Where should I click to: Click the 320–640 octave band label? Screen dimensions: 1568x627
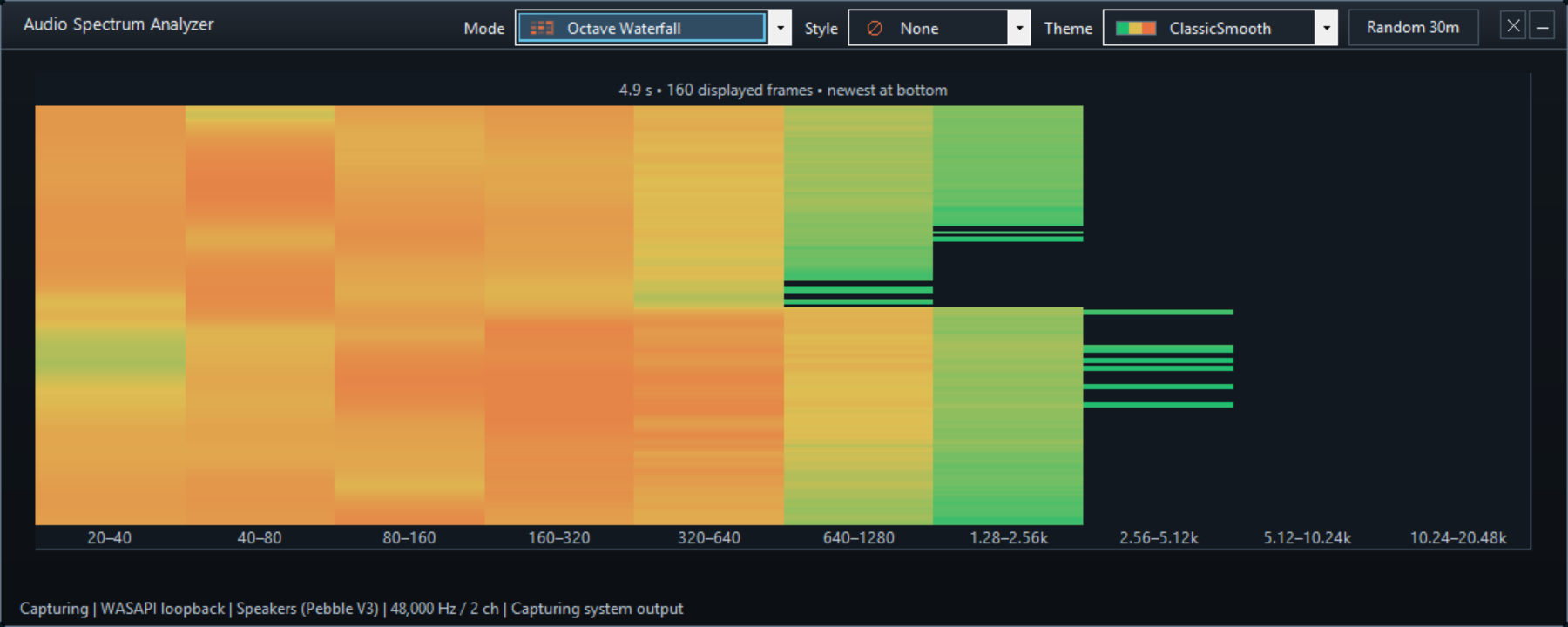pos(709,538)
